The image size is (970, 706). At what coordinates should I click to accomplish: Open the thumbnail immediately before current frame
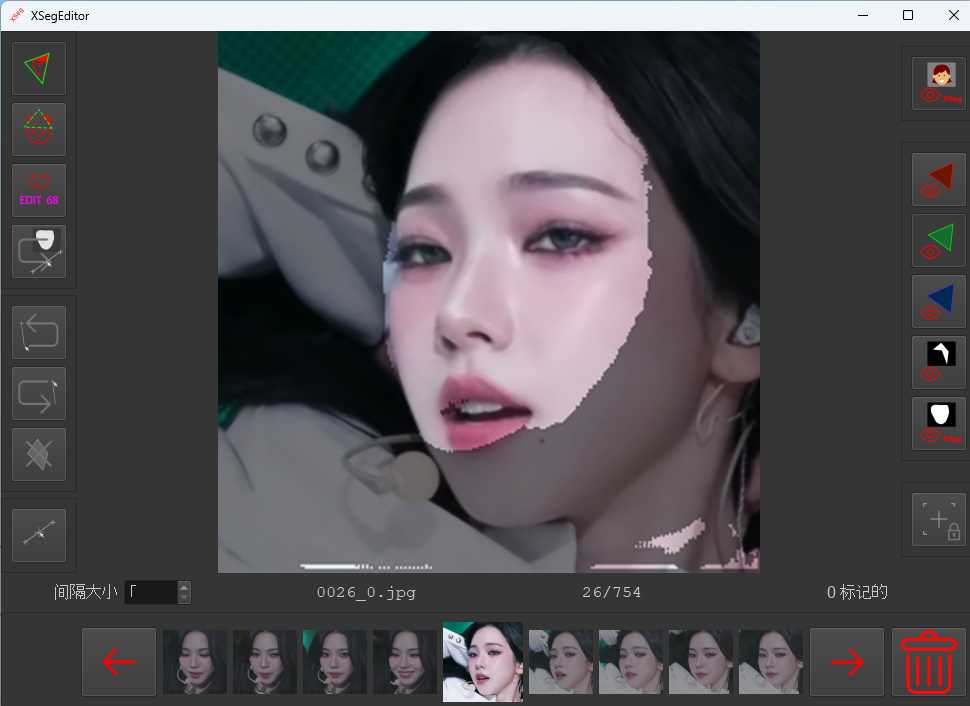click(405, 662)
